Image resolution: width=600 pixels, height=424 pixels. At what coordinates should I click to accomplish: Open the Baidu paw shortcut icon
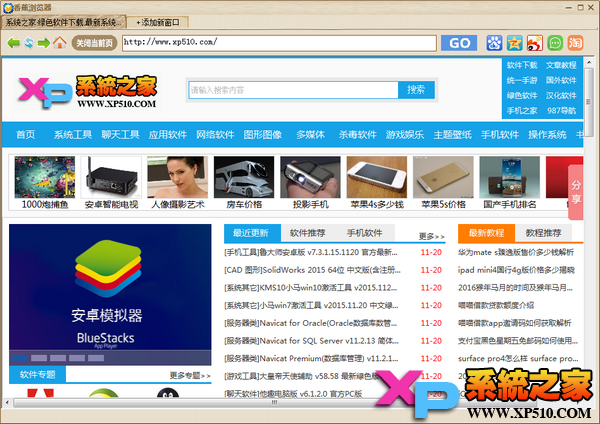coord(494,43)
